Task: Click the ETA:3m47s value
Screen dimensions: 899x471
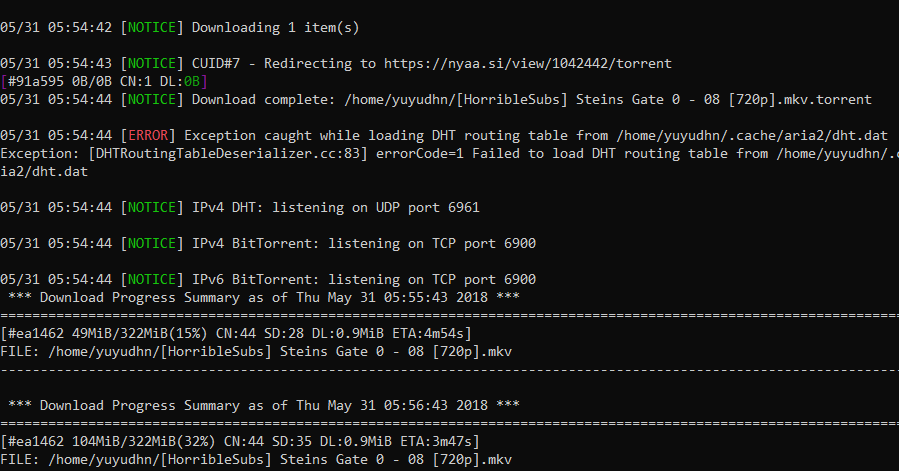Action: click(x=433, y=441)
